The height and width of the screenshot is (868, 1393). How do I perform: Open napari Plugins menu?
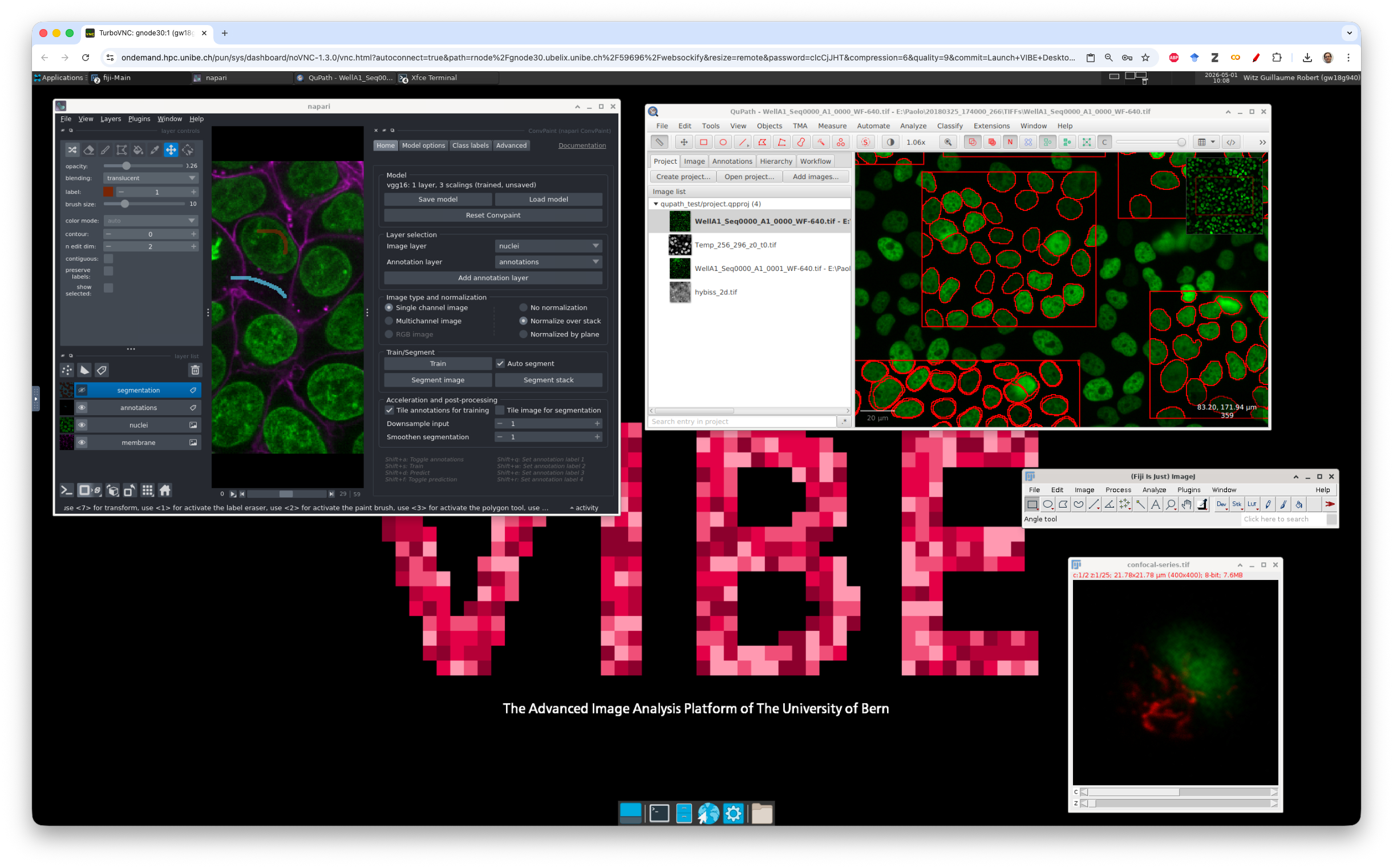coord(139,119)
